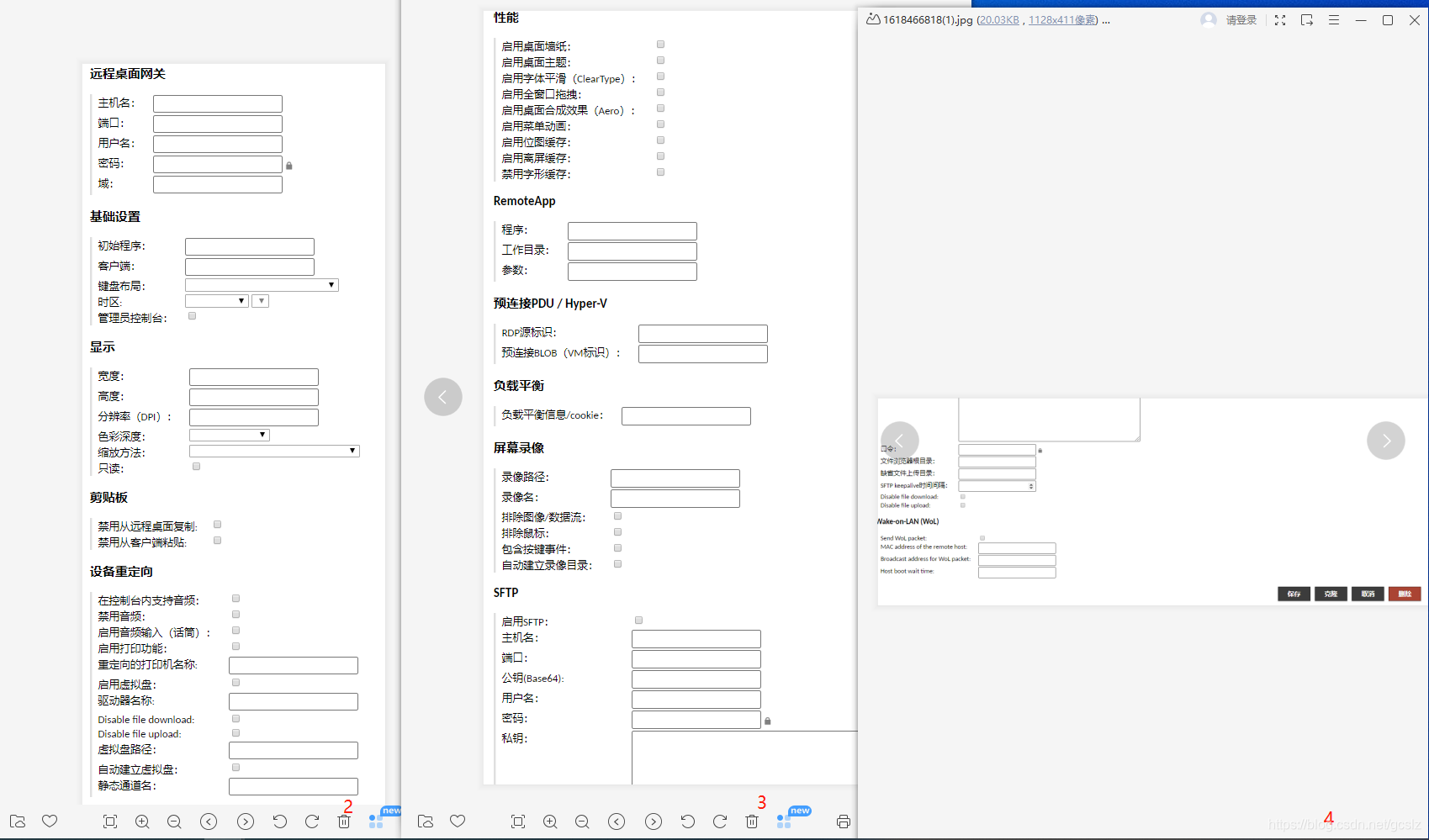Zoom out on the left viewer image
This screenshot has width=1429, height=840.
174,822
